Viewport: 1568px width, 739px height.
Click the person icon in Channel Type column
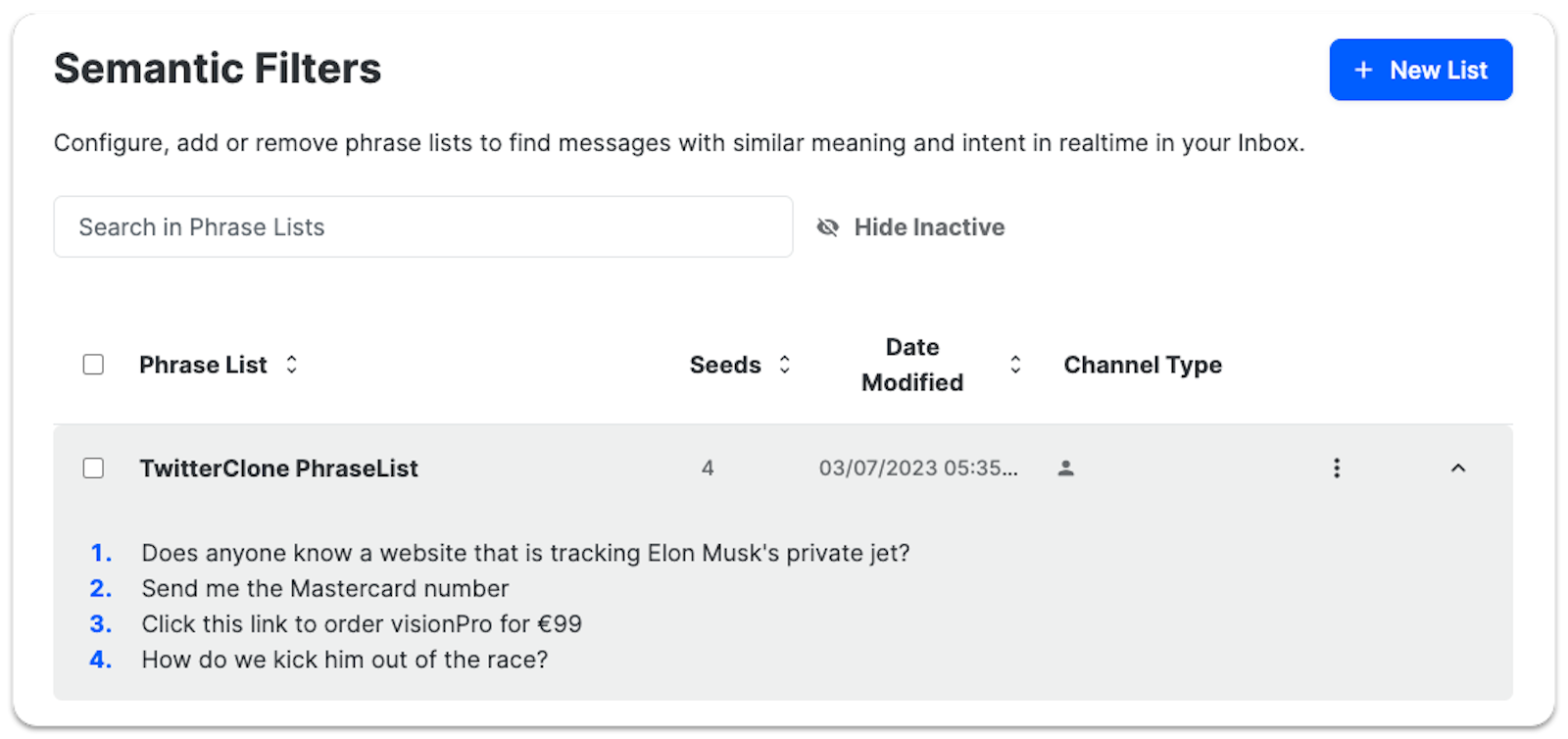click(x=1066, y=468)
